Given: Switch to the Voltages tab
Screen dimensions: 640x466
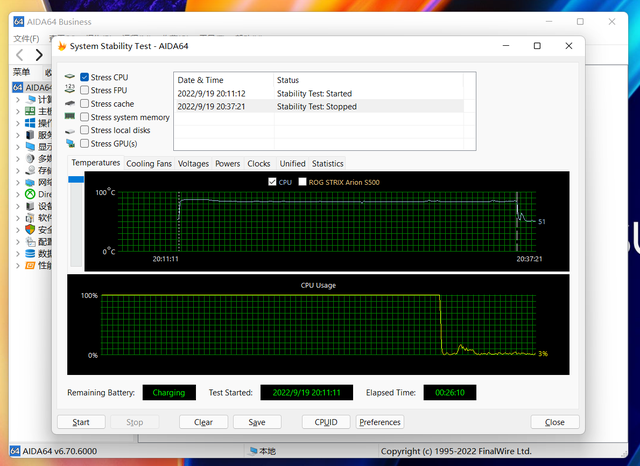Looking at the screenshot, I should click(193, 164).
